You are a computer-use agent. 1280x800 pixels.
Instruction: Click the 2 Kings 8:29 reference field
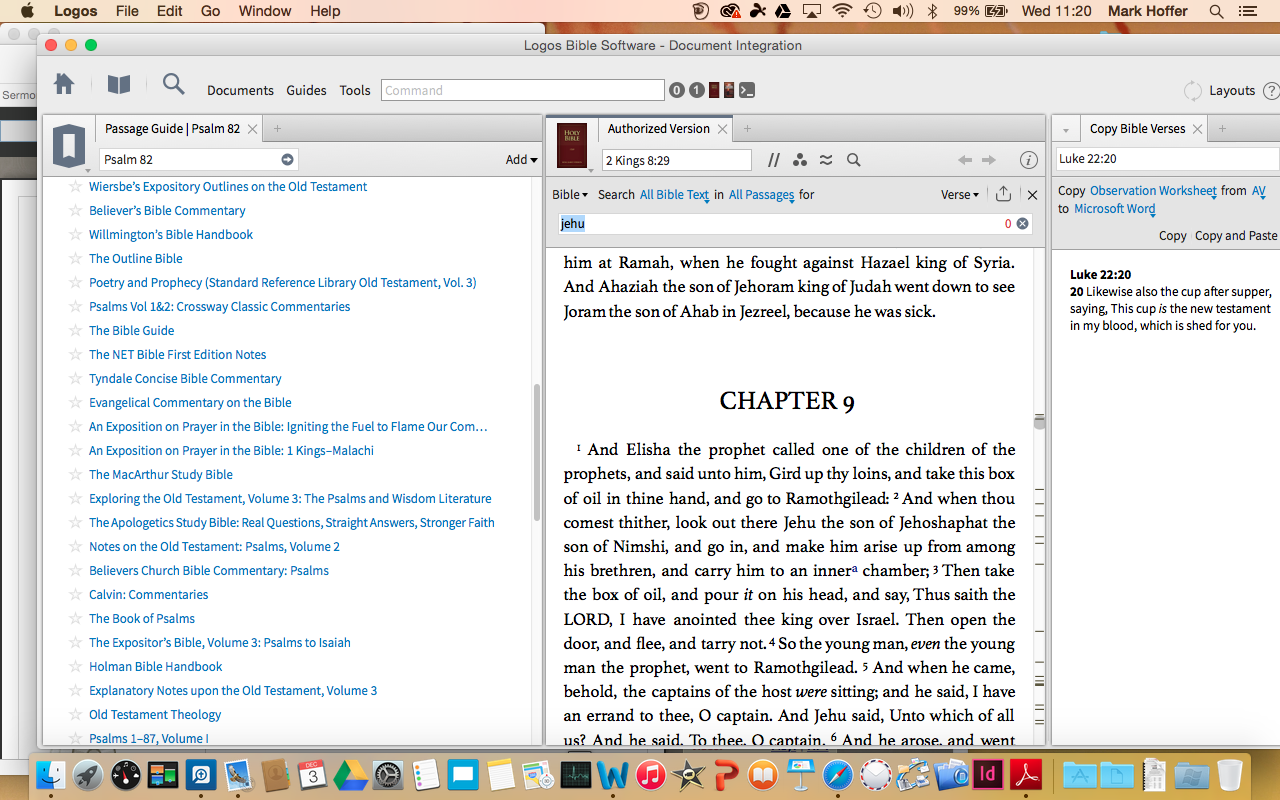(677, 160)
